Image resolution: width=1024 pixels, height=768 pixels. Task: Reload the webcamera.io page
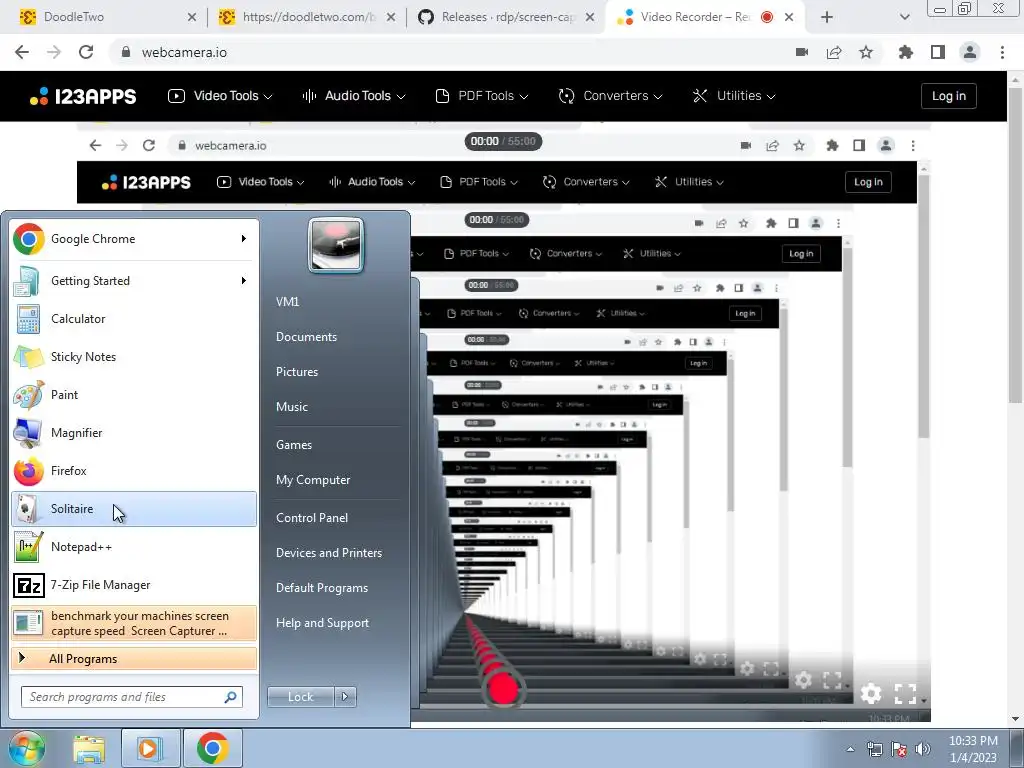(86, 52)
